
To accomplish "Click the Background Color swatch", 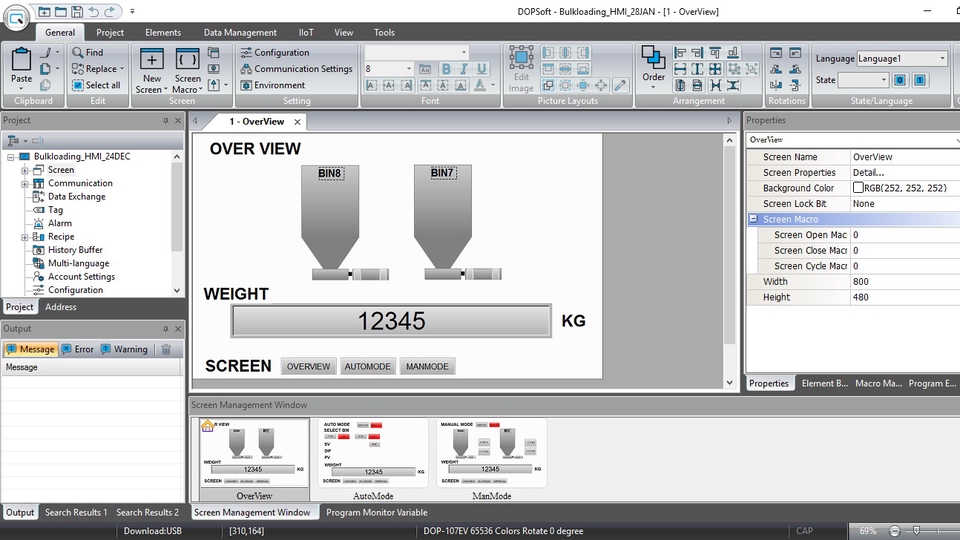I will (858, 188).
